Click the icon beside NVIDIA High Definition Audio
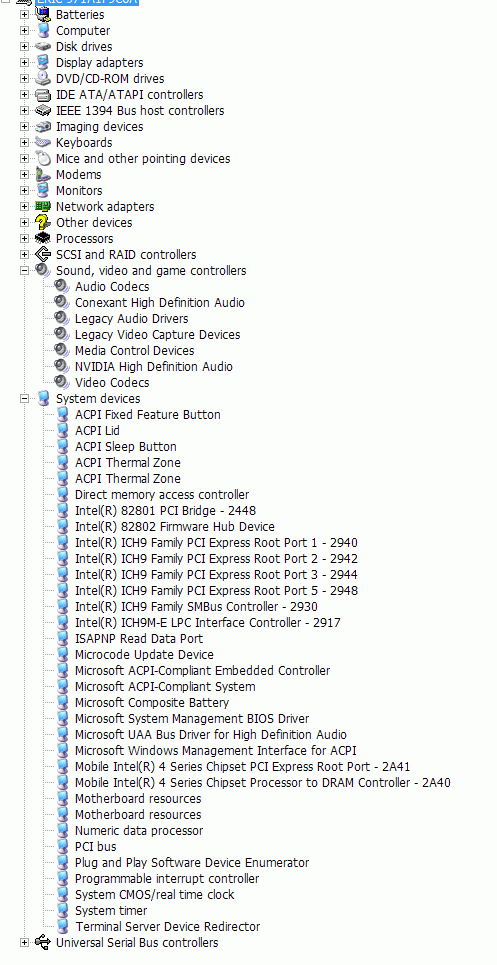The width and height of the screenshot is (497, 965). point(62,366)
